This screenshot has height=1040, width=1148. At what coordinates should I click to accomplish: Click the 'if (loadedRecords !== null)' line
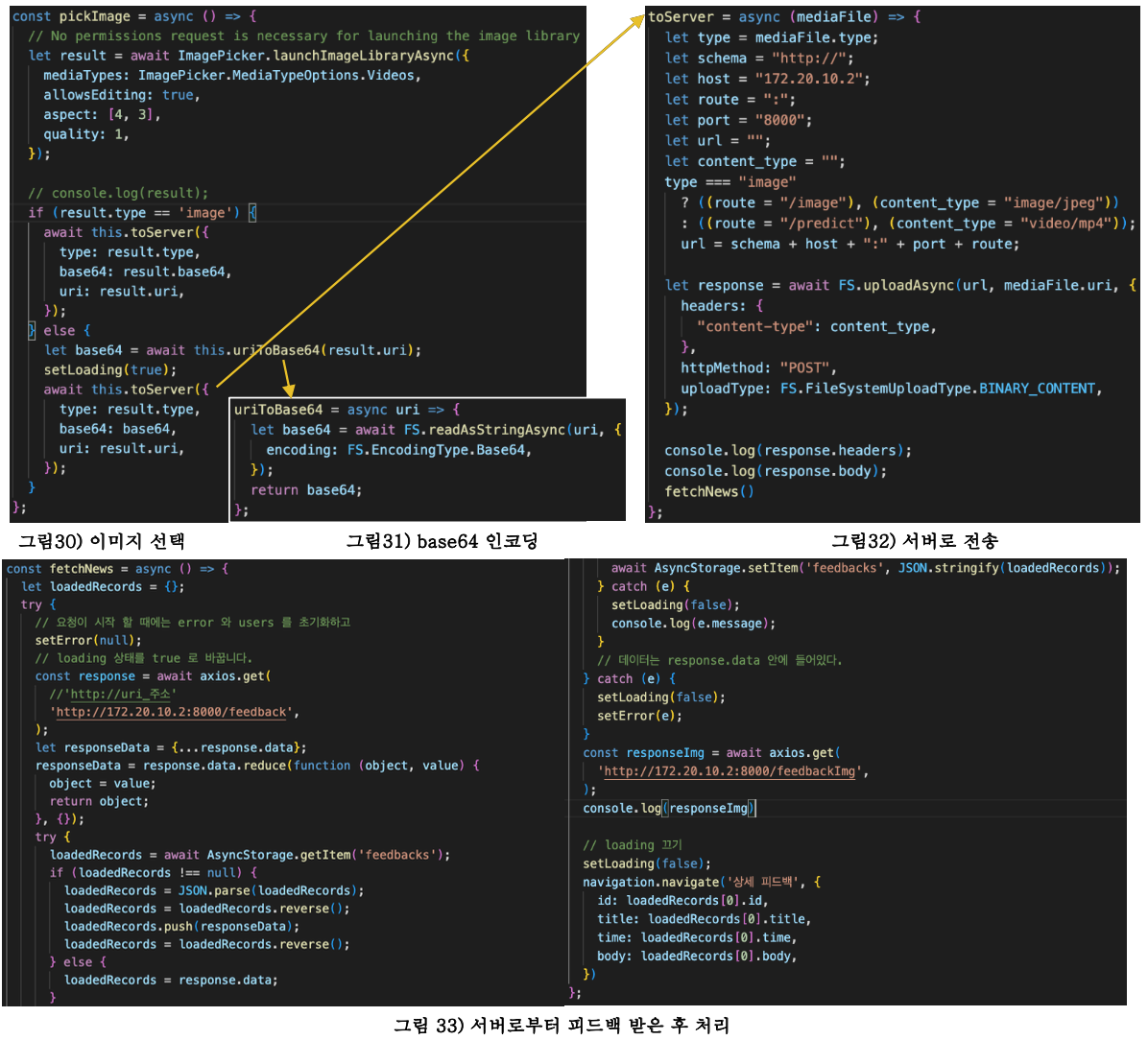[153, 873]
